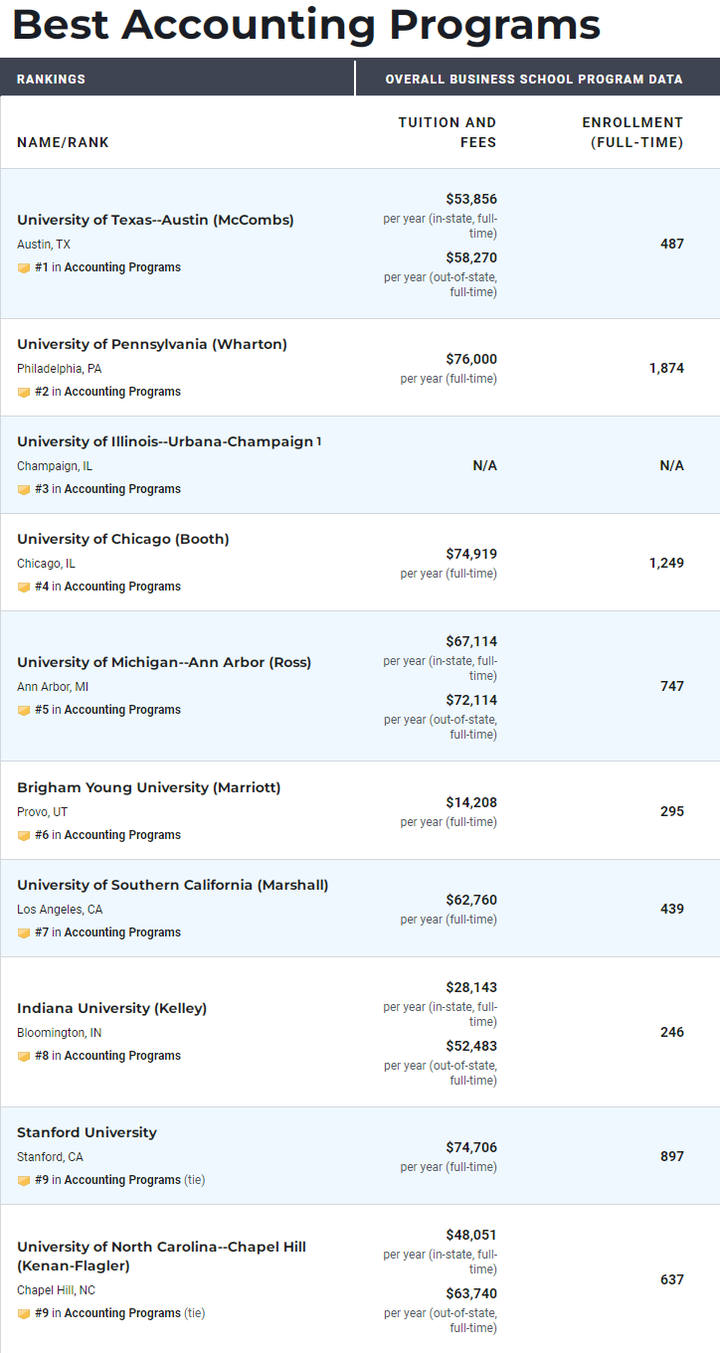
Task: Open University of Texas--Austin (McCombs) link
Action: (x=155, y=220)
